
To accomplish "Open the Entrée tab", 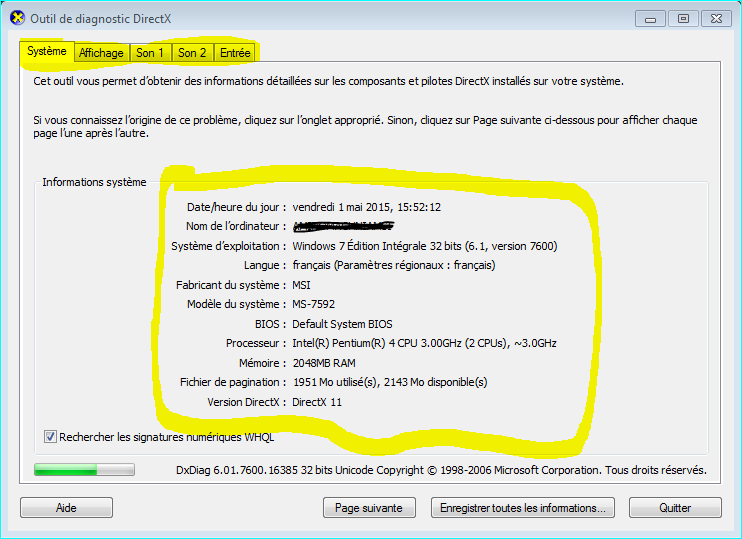I will point(235,53).
